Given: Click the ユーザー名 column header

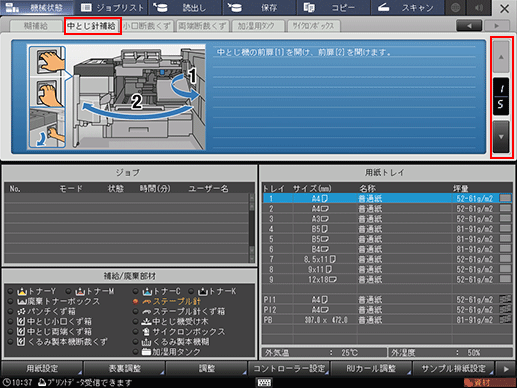Looking at the screenshot, I should pyautogui.click(x=208, y=189).
